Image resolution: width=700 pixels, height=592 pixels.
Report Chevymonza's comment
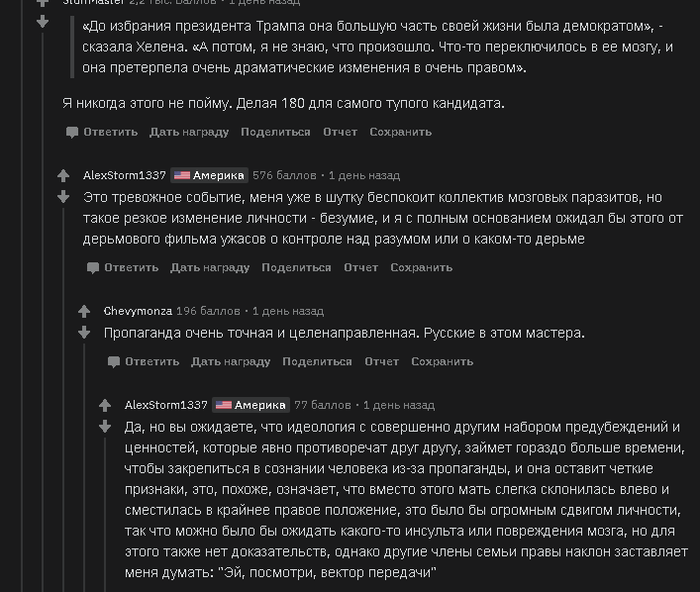tap(382, 362)
